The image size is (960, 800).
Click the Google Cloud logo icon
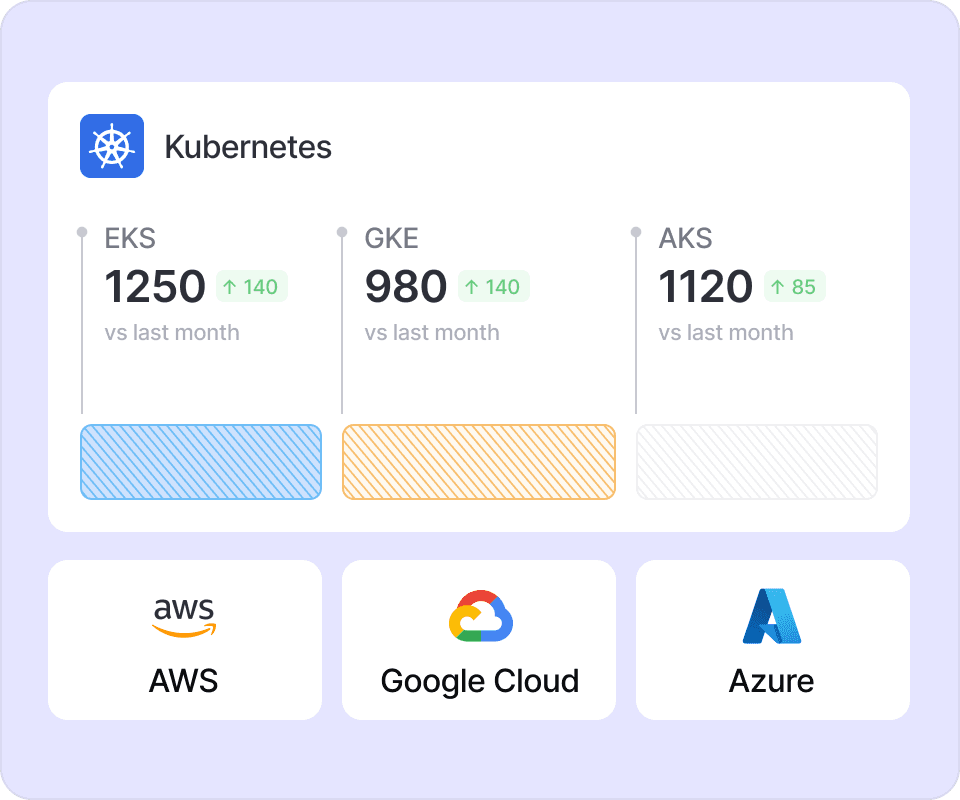tap(480, 616)
